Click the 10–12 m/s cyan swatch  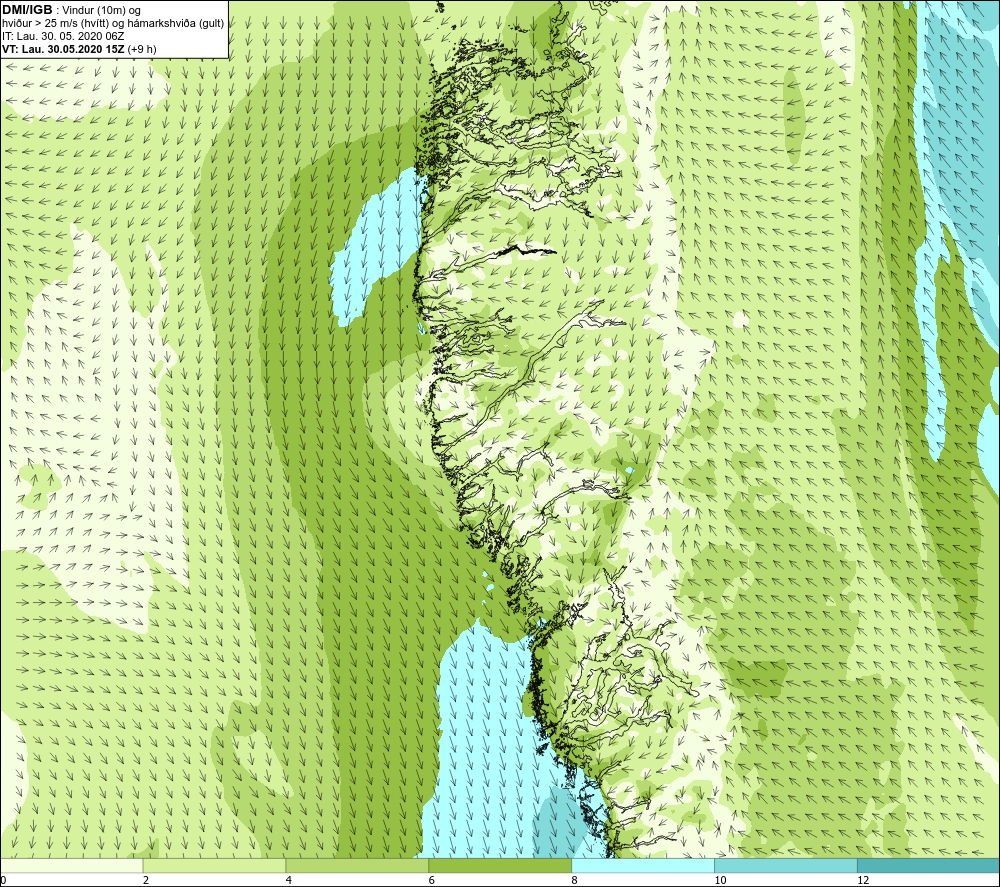pyautogui.click(x=786, y=865)
